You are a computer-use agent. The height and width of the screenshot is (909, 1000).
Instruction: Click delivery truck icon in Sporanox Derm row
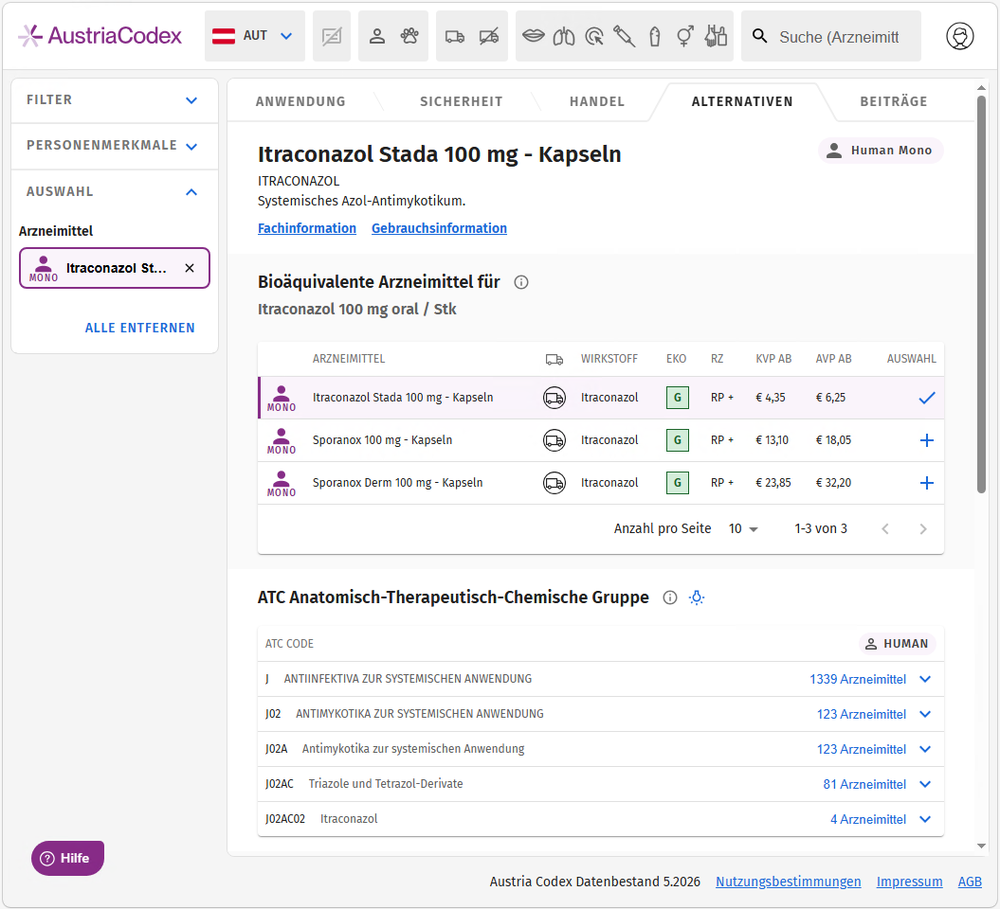coord(554,484)
